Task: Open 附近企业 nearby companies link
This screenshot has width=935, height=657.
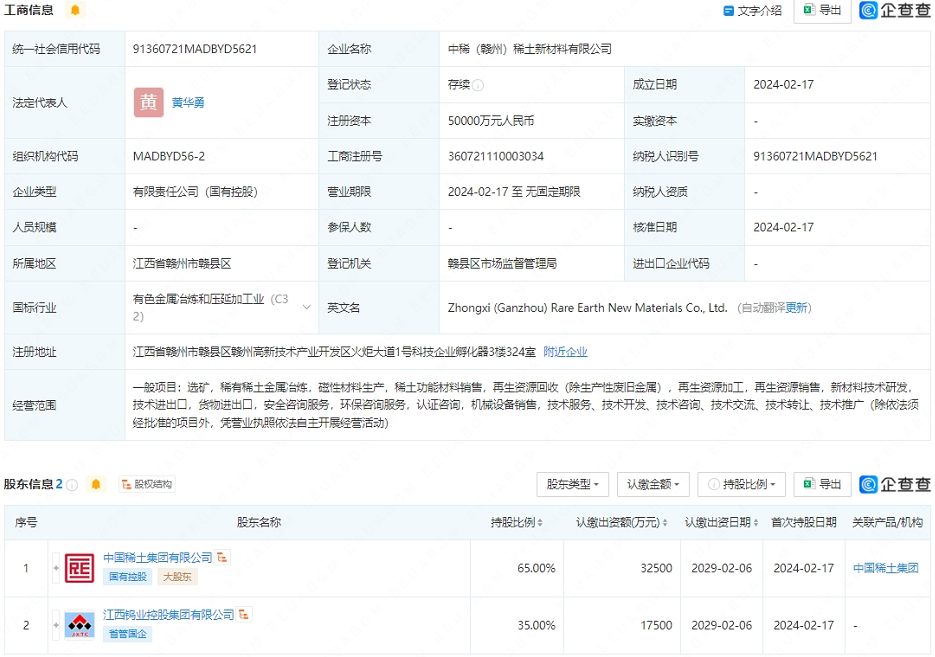Action: pos(565,352)
